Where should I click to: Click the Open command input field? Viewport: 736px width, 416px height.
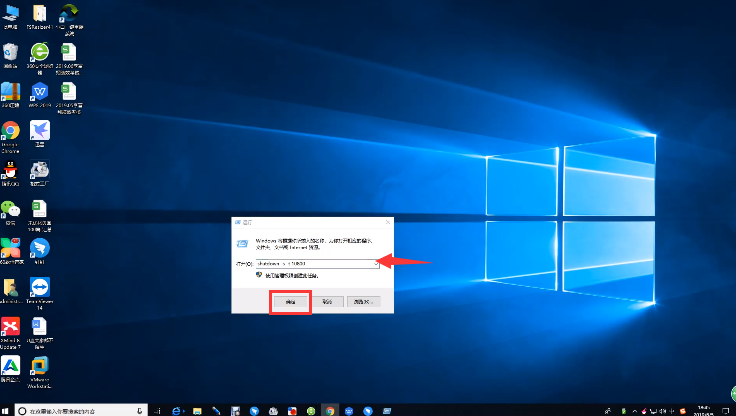[x=317, y=264]
